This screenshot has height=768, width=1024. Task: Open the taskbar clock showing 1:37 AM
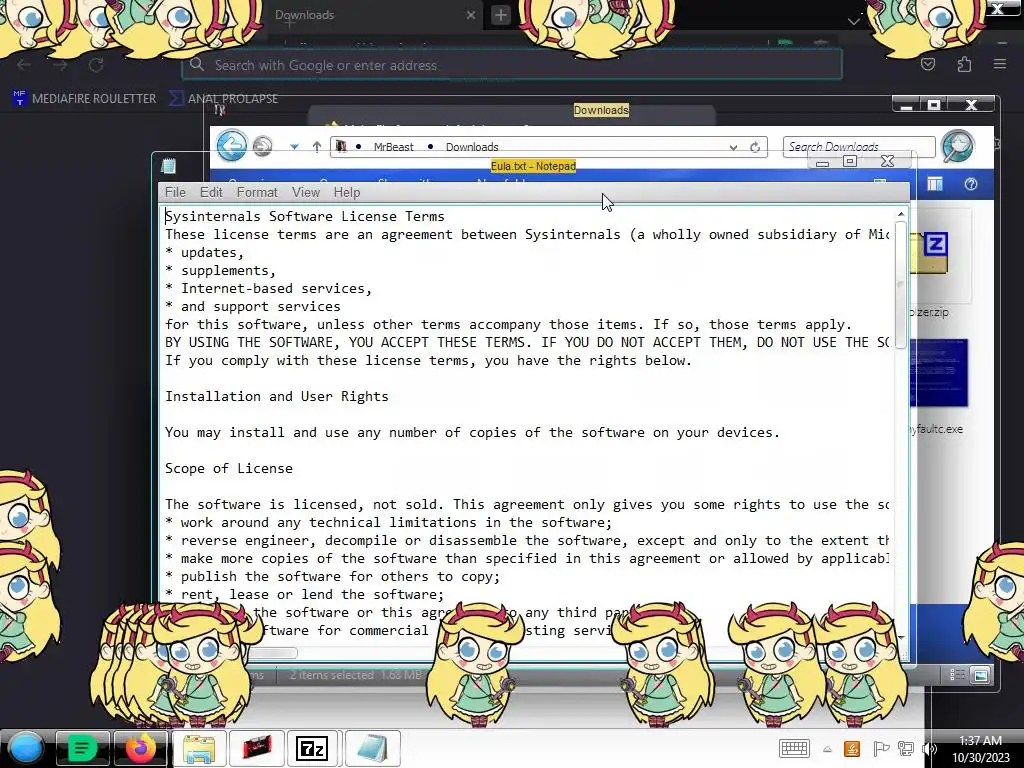980,748
